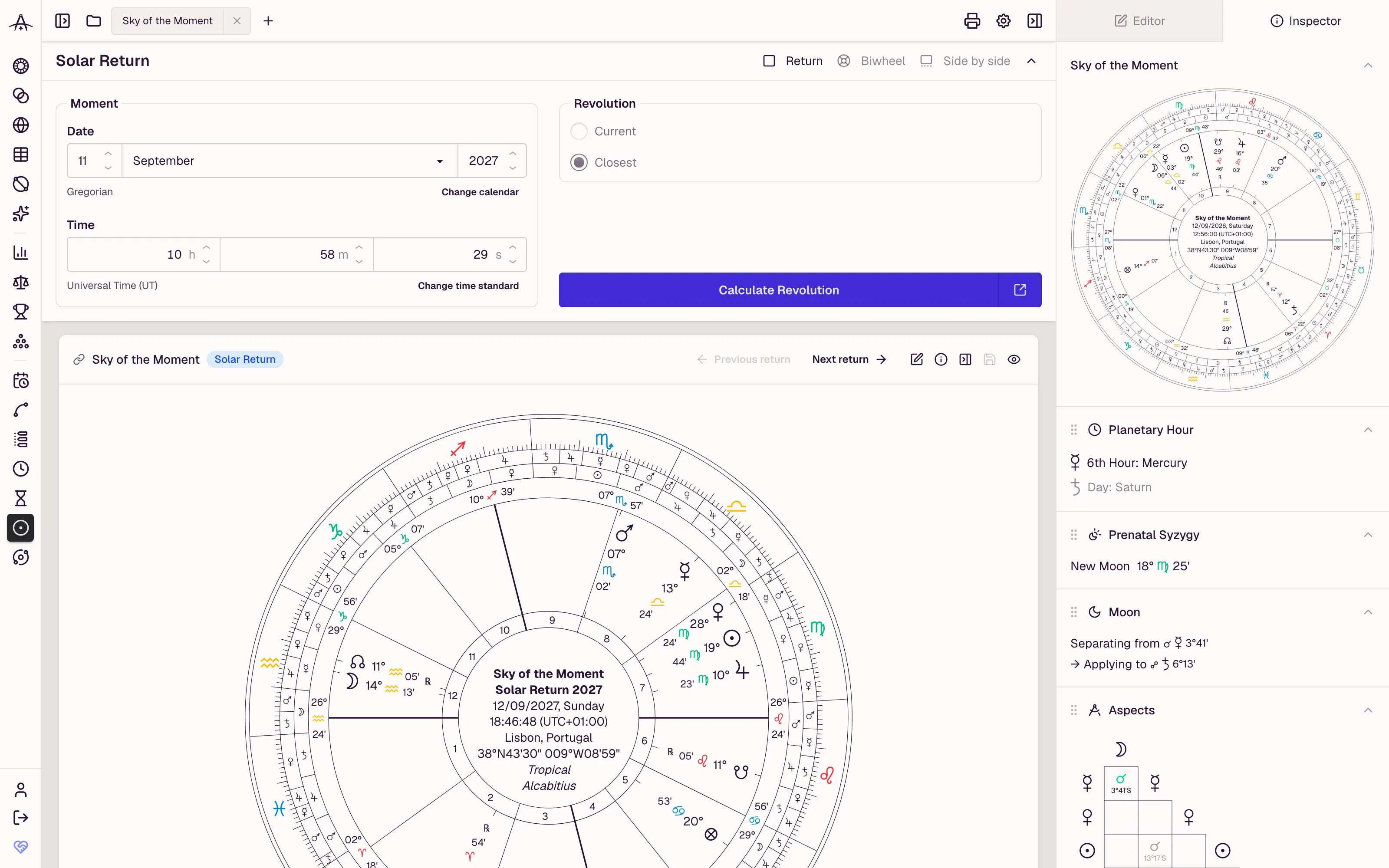Collapse the Planetary Hour section
The height and width of the screenshot is (868, 1389).
(1368, 430)
